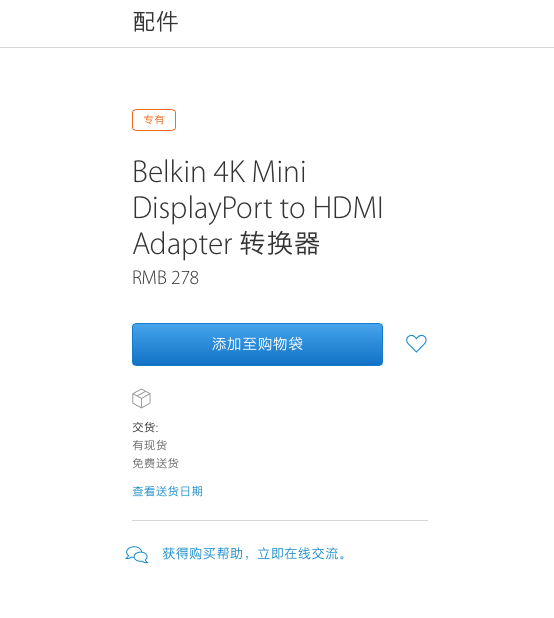This screenshot has width=554, height=618.
Task: Click the RMB 278 price
Action: tap(165, 277)
